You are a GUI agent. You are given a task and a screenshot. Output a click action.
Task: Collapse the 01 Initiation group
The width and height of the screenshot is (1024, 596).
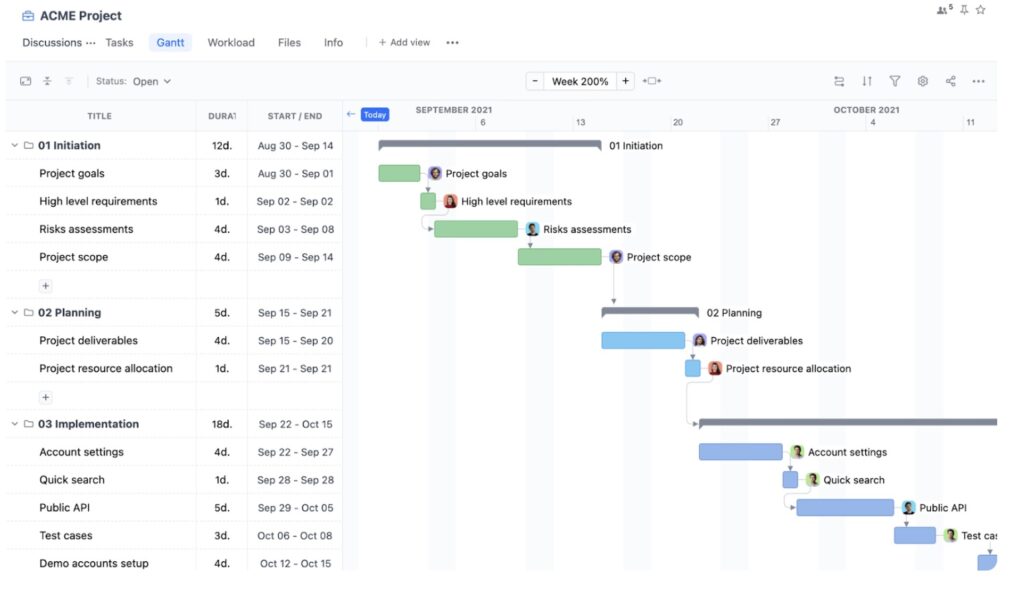click(x=14, y=146)
